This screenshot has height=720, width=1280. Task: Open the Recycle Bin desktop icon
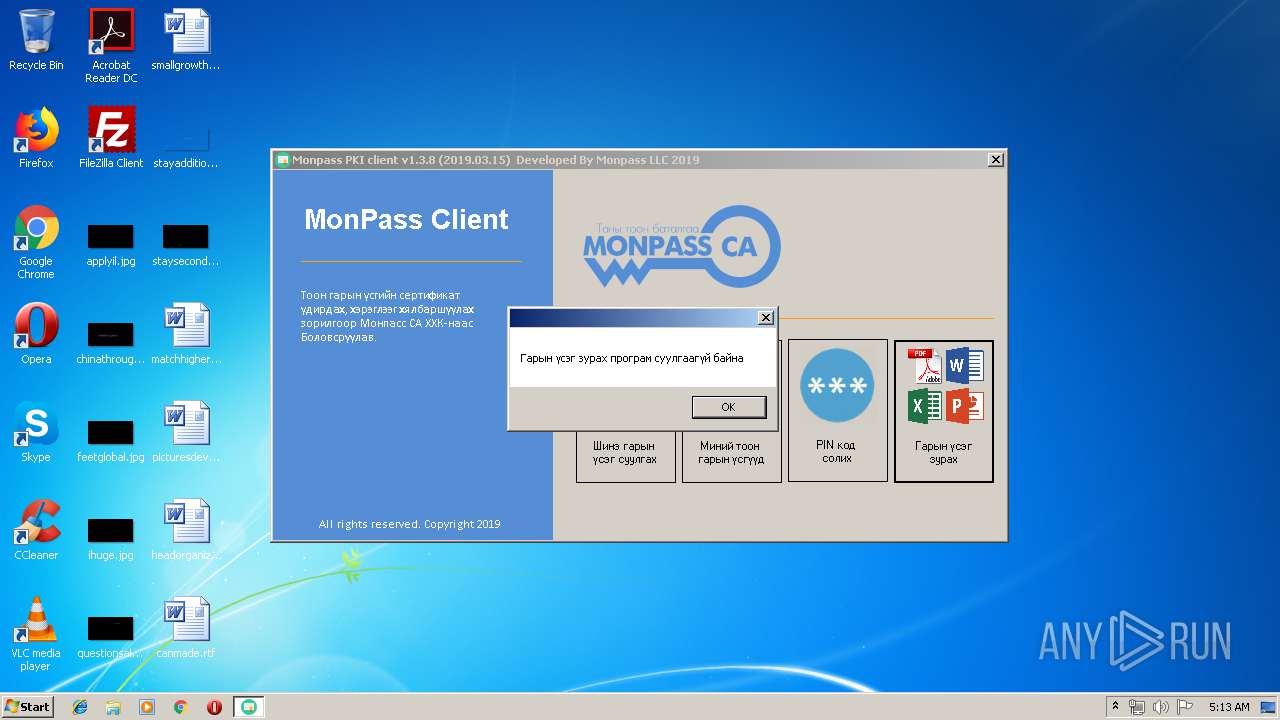36,40
